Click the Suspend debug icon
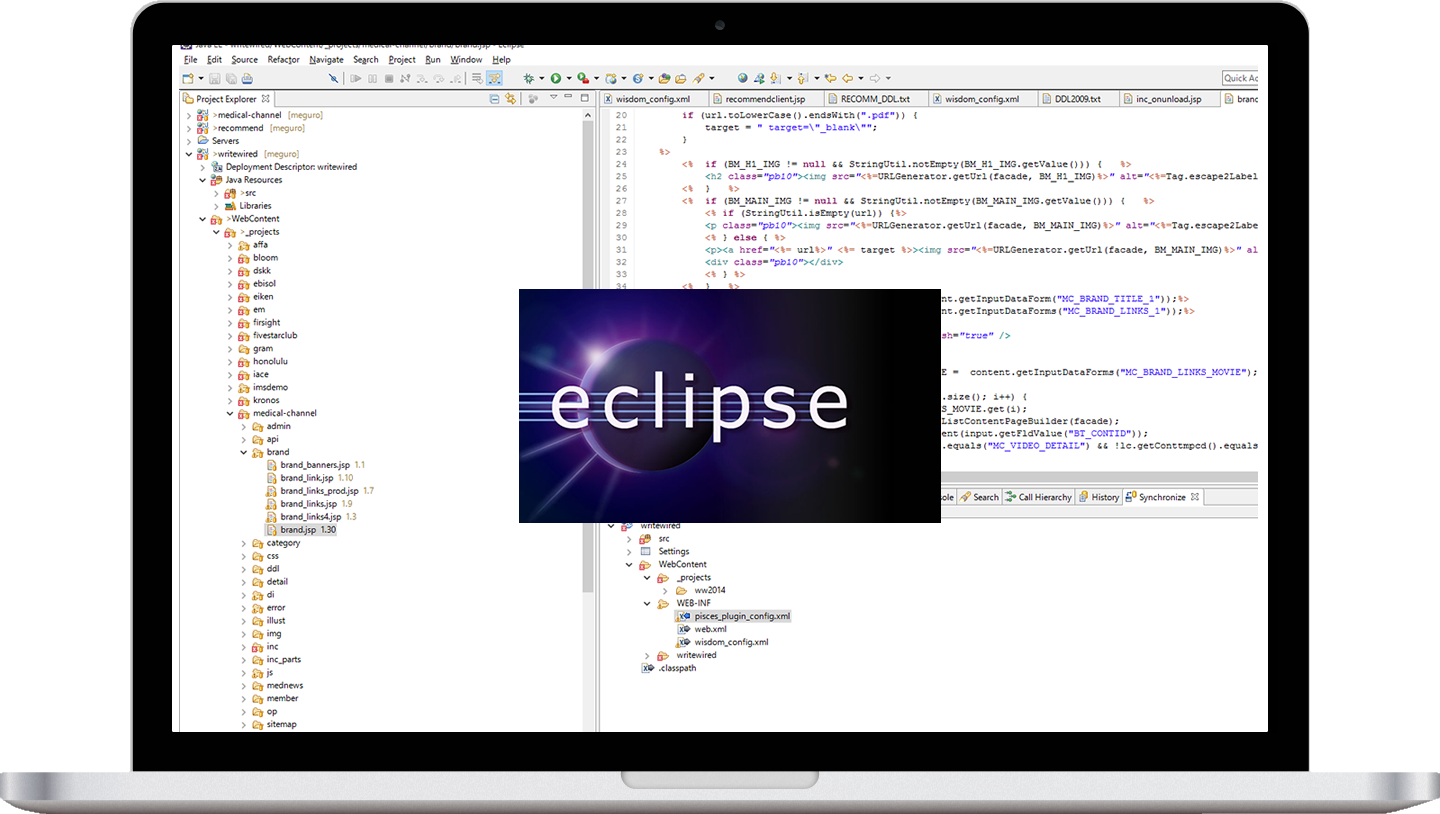 tap(373, 78)
